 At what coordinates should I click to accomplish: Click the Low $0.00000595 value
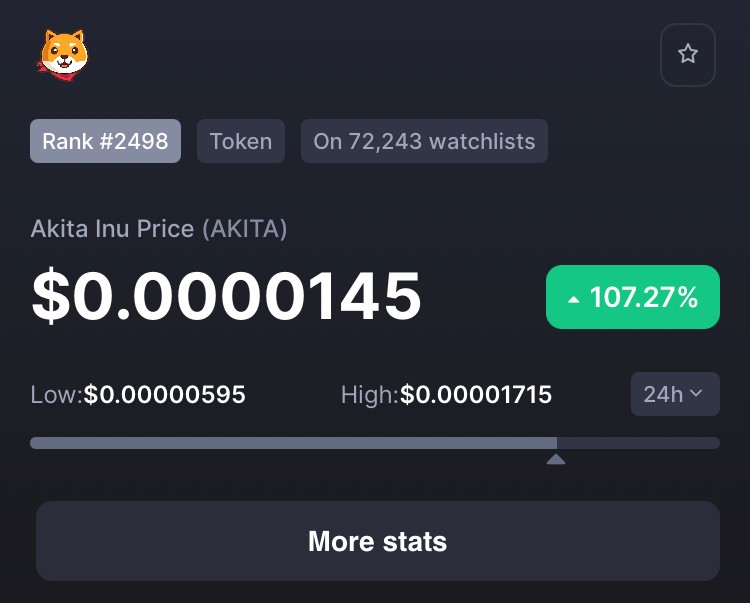pyautogui.click(x=164, y=395)
